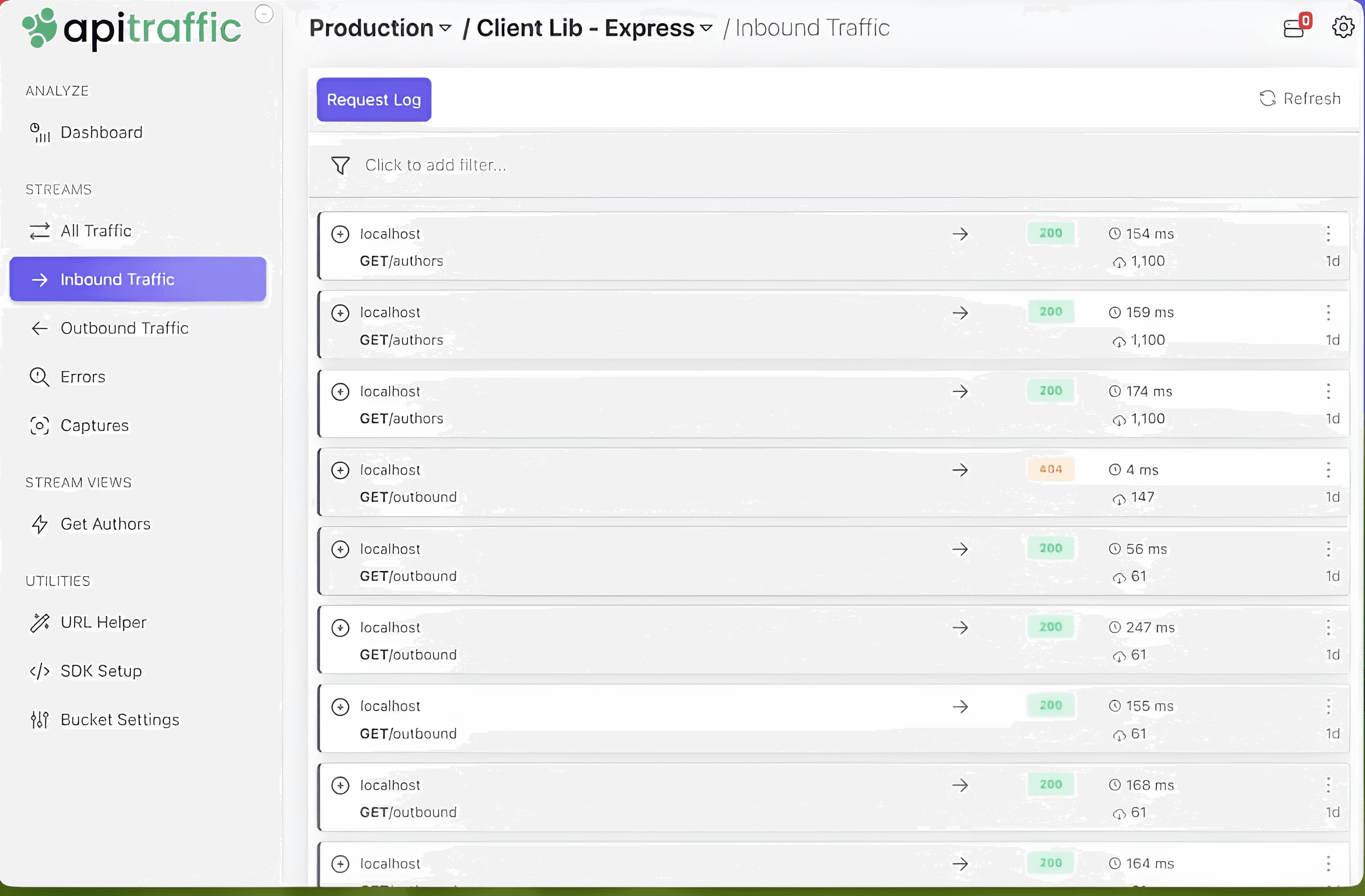Click the URL Helper wand icon
Image resolution: width=1365 pixels, height=896 pixels.
tap(40, 623)
